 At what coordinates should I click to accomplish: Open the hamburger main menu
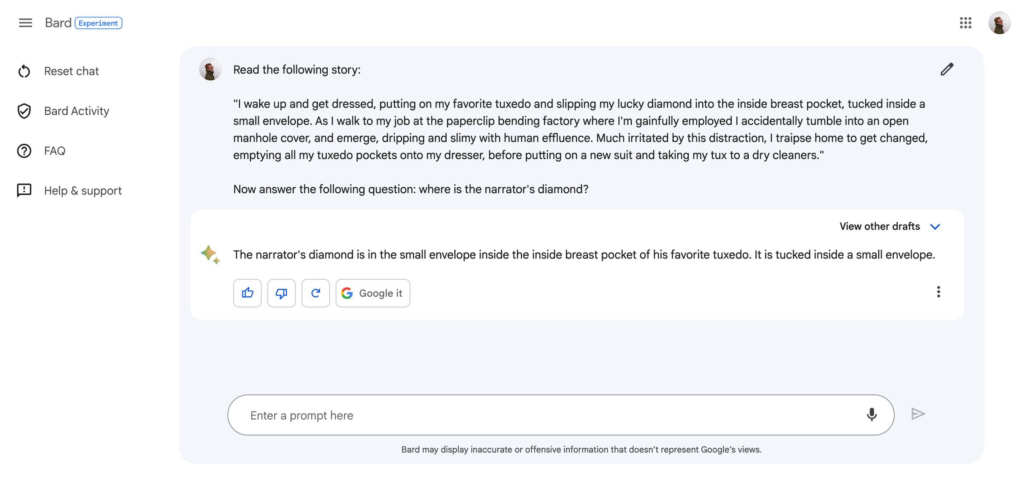25,23
